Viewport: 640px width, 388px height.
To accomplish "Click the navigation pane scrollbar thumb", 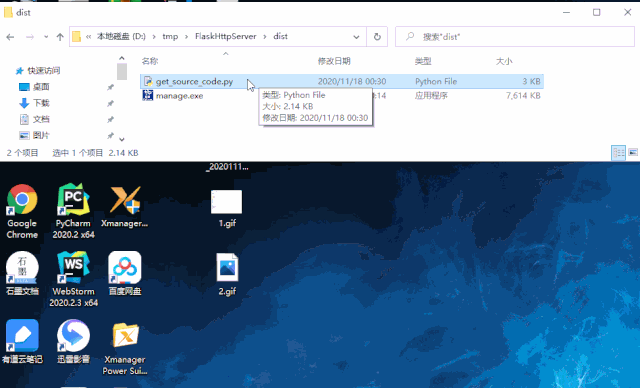I will [x=122, y=71].
